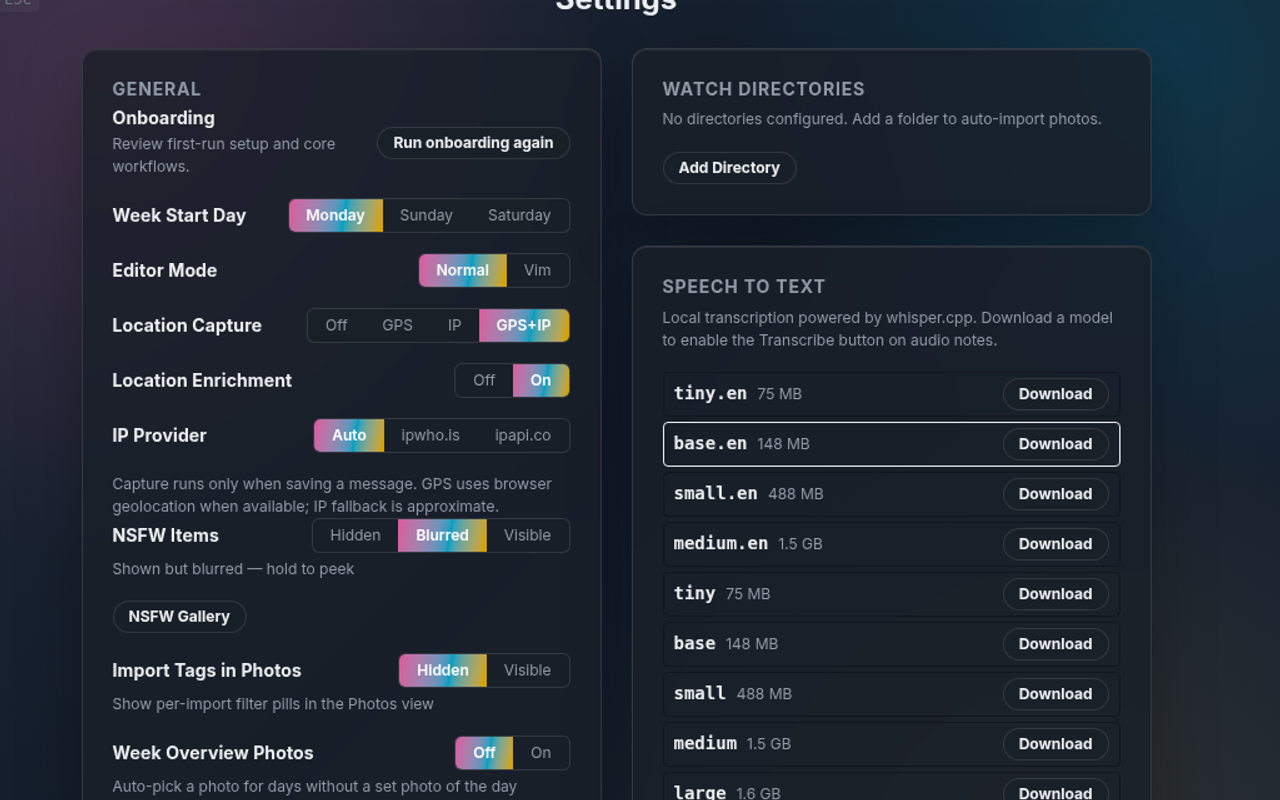Disable Location Enrichment with Off
This screenshot has width=1280, height=800.
pyautogui.click(x=484, y=380)
